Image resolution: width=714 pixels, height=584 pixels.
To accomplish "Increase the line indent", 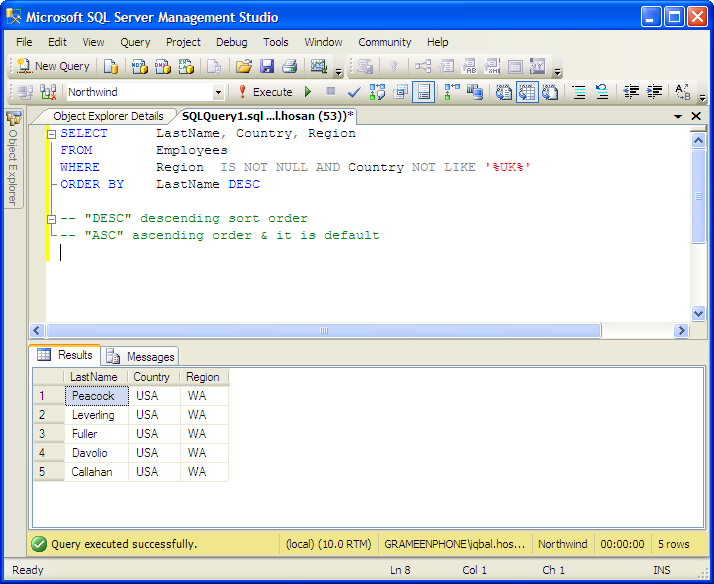I will click(654, 92).
